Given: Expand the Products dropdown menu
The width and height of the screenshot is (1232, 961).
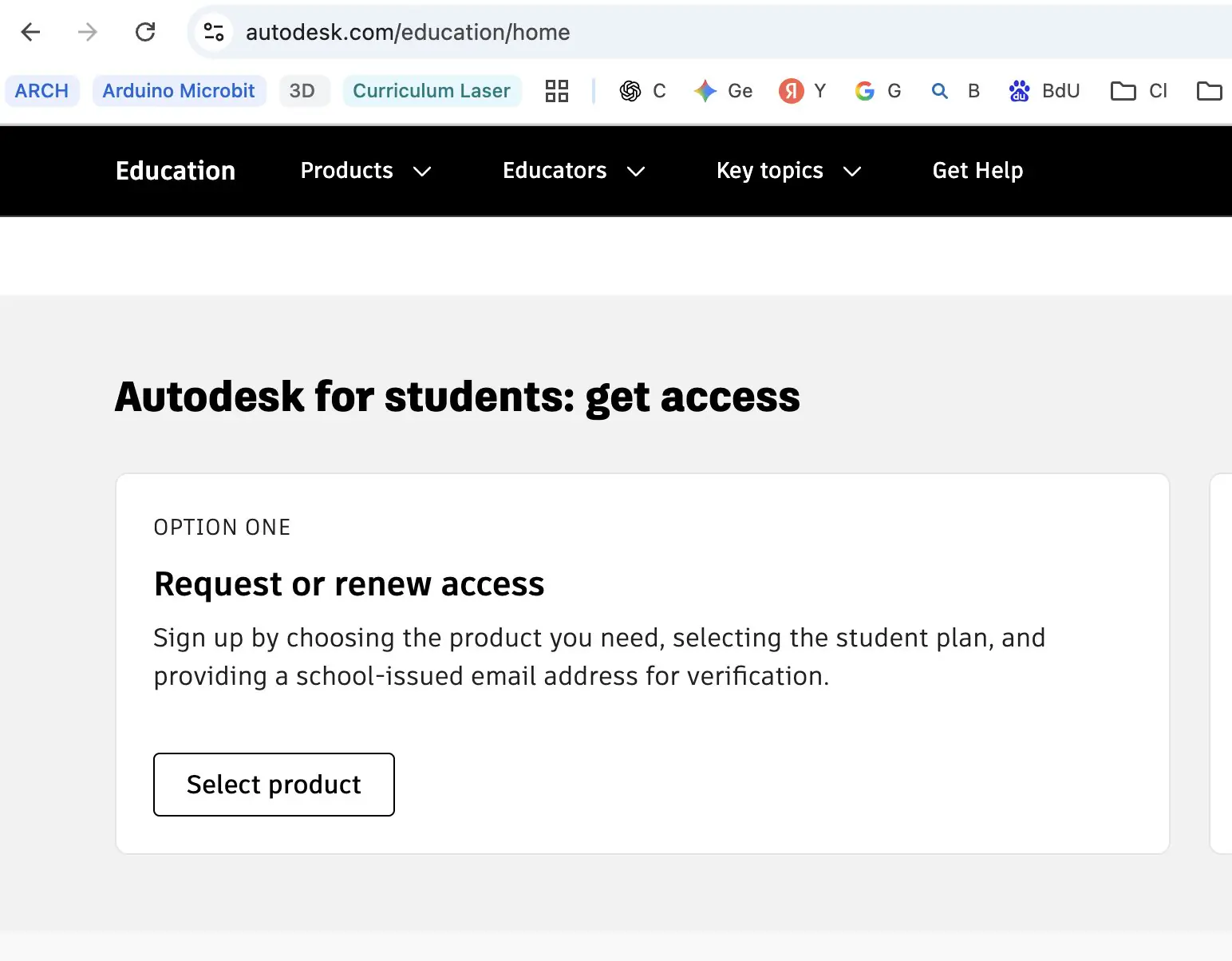Looking at the screenshot, I should [x=365, y=171].
